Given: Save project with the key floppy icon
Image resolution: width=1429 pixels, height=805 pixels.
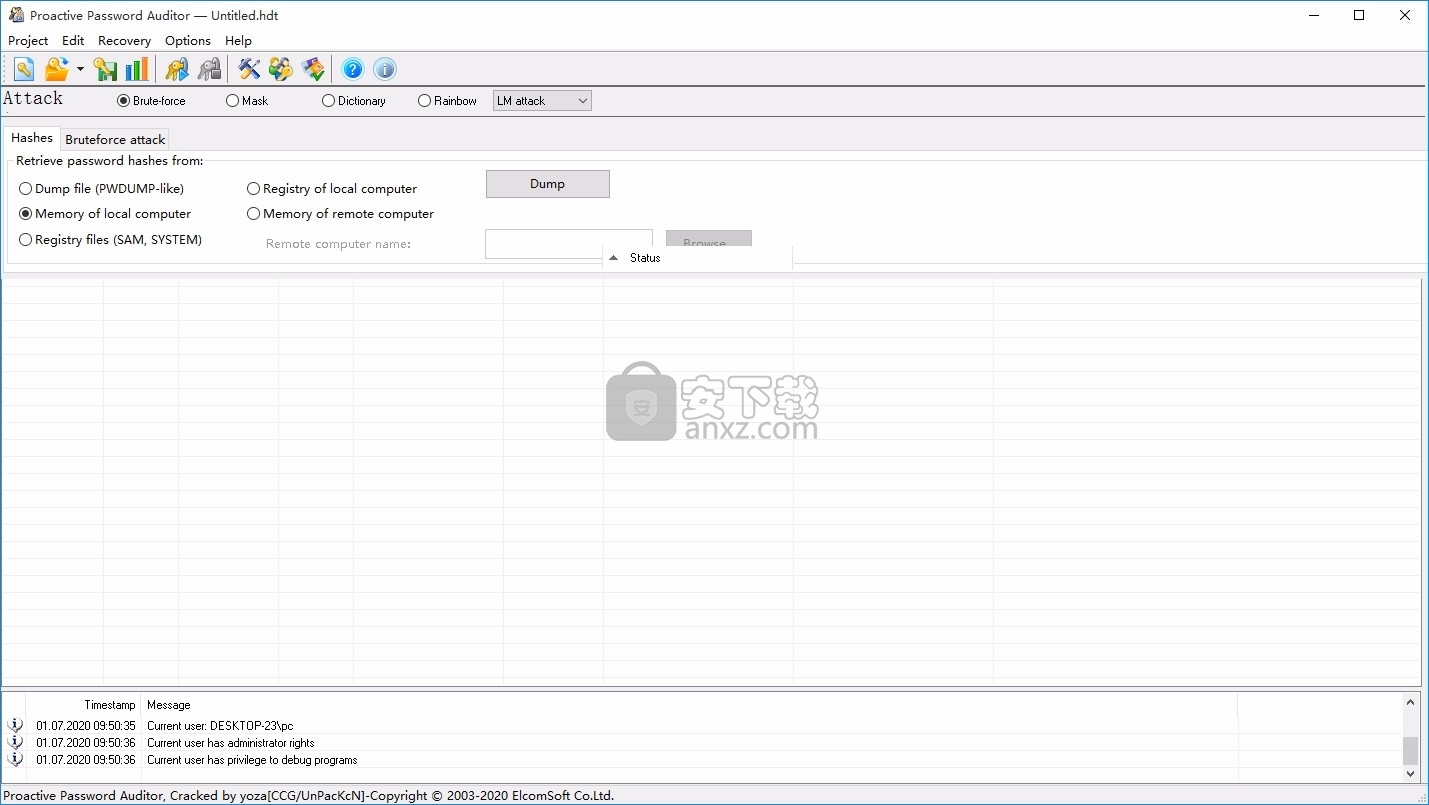Looking at the screenshot, I should (x=105, y=69).
